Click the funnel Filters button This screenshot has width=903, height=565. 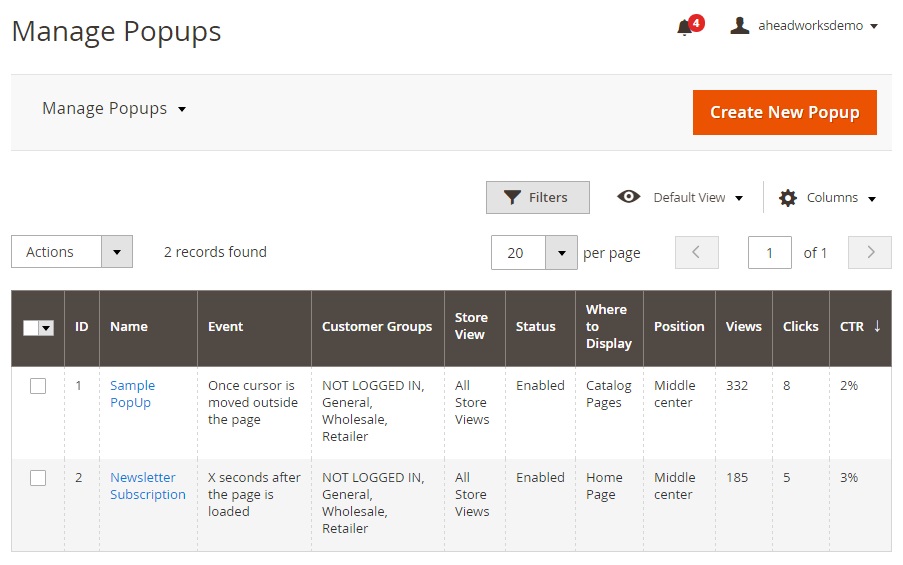pos(537,198)
